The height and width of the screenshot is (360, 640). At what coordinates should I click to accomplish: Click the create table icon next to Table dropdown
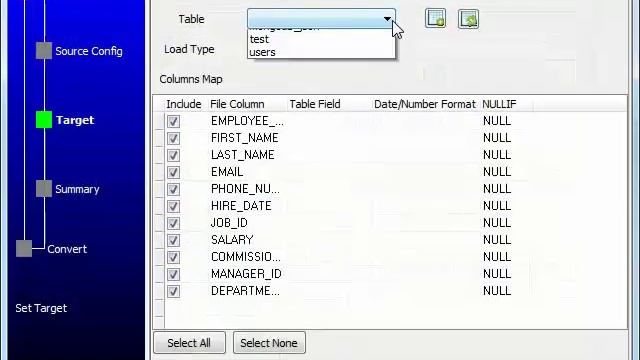pyautogui.click(x=435, y=18)
